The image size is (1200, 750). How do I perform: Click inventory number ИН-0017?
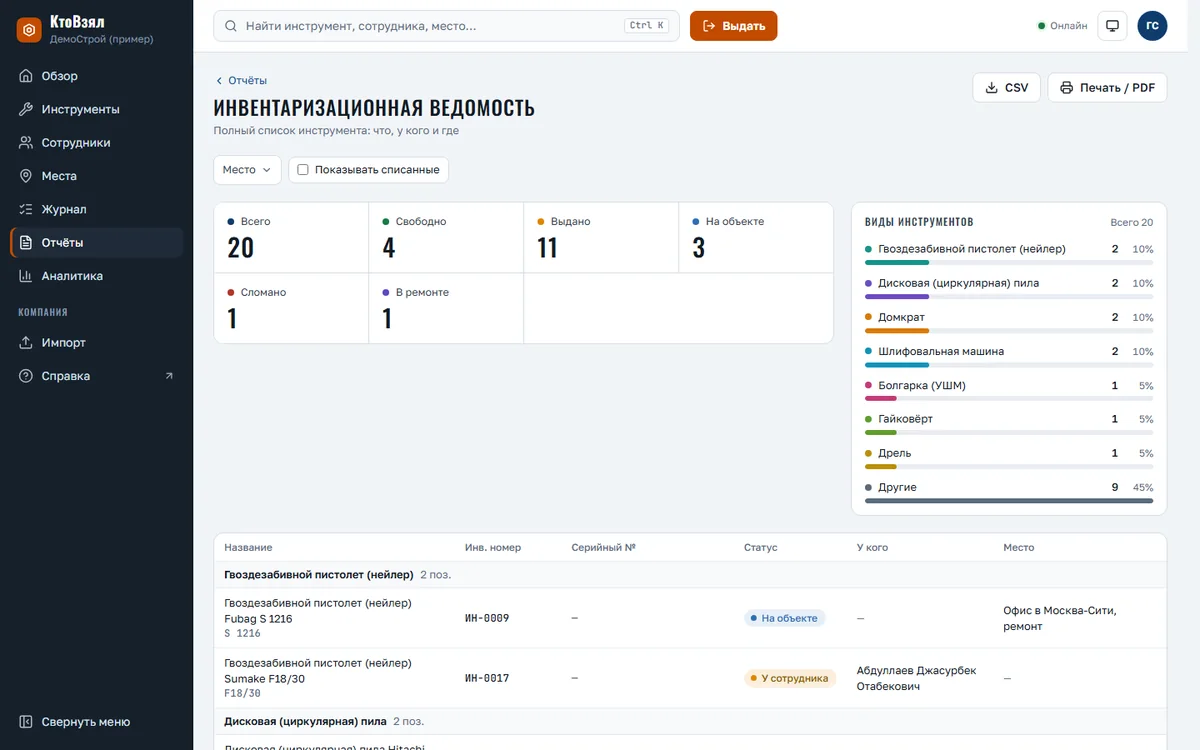pos(487,678)
